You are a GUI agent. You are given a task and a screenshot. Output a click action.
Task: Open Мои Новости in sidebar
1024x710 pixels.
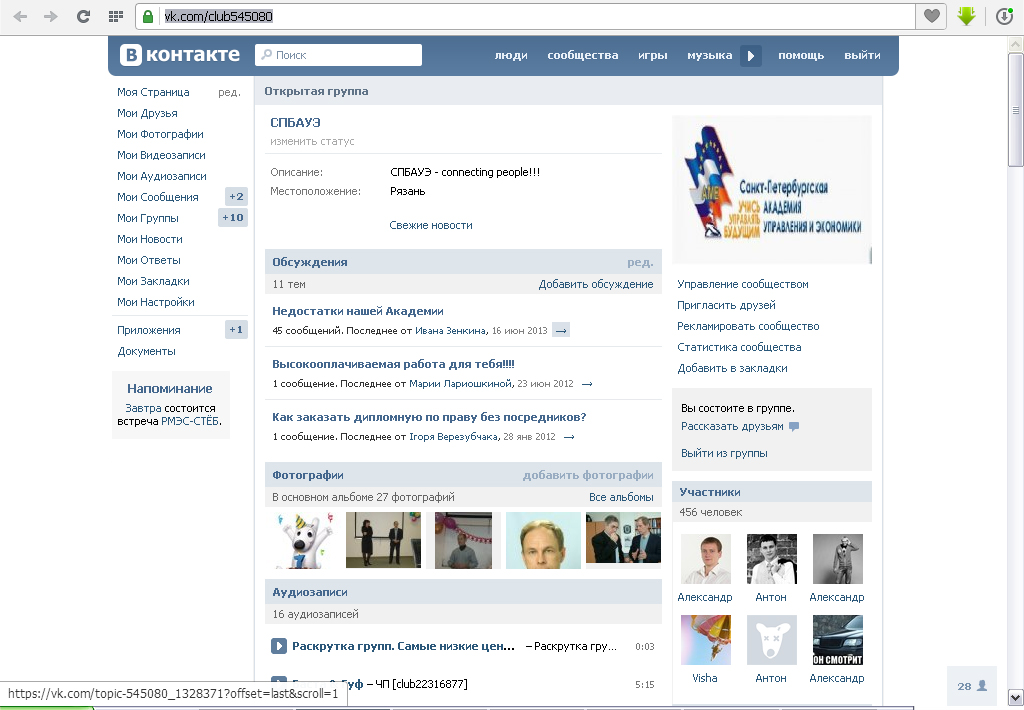tap(150, 239)
